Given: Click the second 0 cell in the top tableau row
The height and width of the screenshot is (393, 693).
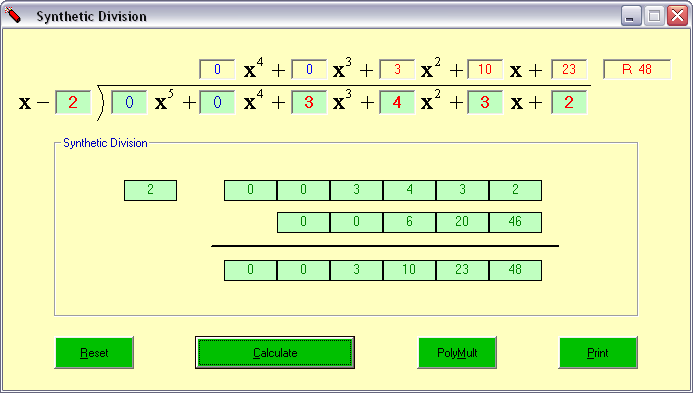Looking at the screenshot, I should 303,190.
